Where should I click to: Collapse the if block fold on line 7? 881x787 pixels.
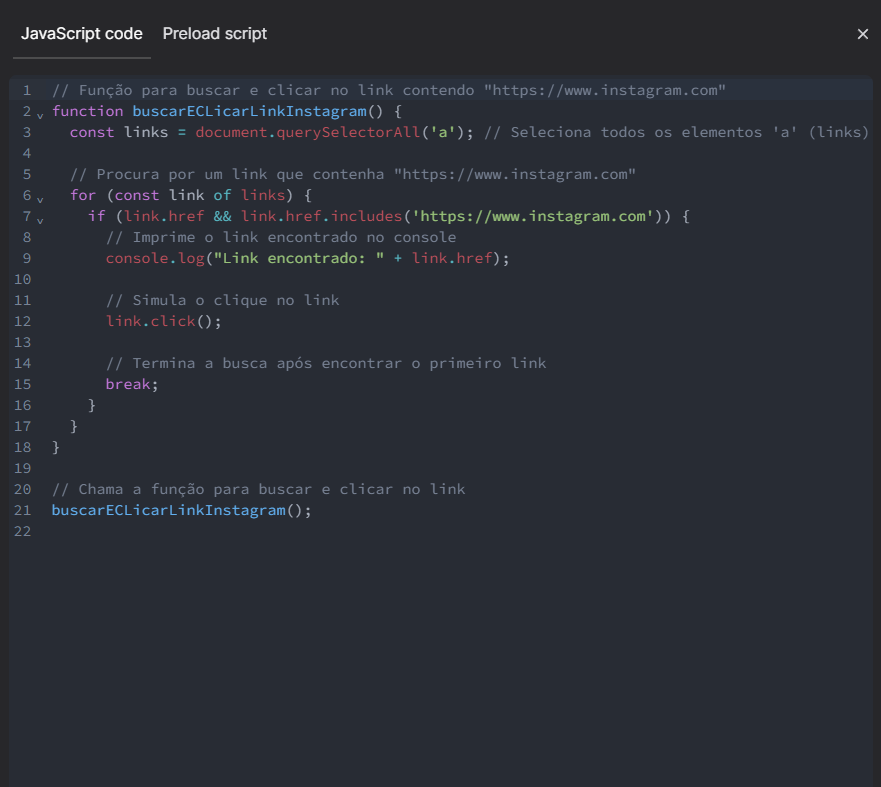[39, 220]
